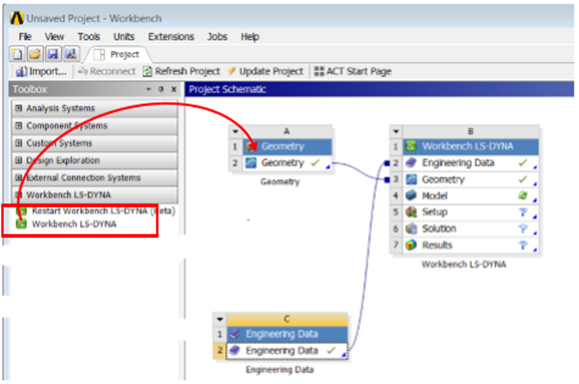
Task: Click Geometry system name below system A
Action: 280,182
